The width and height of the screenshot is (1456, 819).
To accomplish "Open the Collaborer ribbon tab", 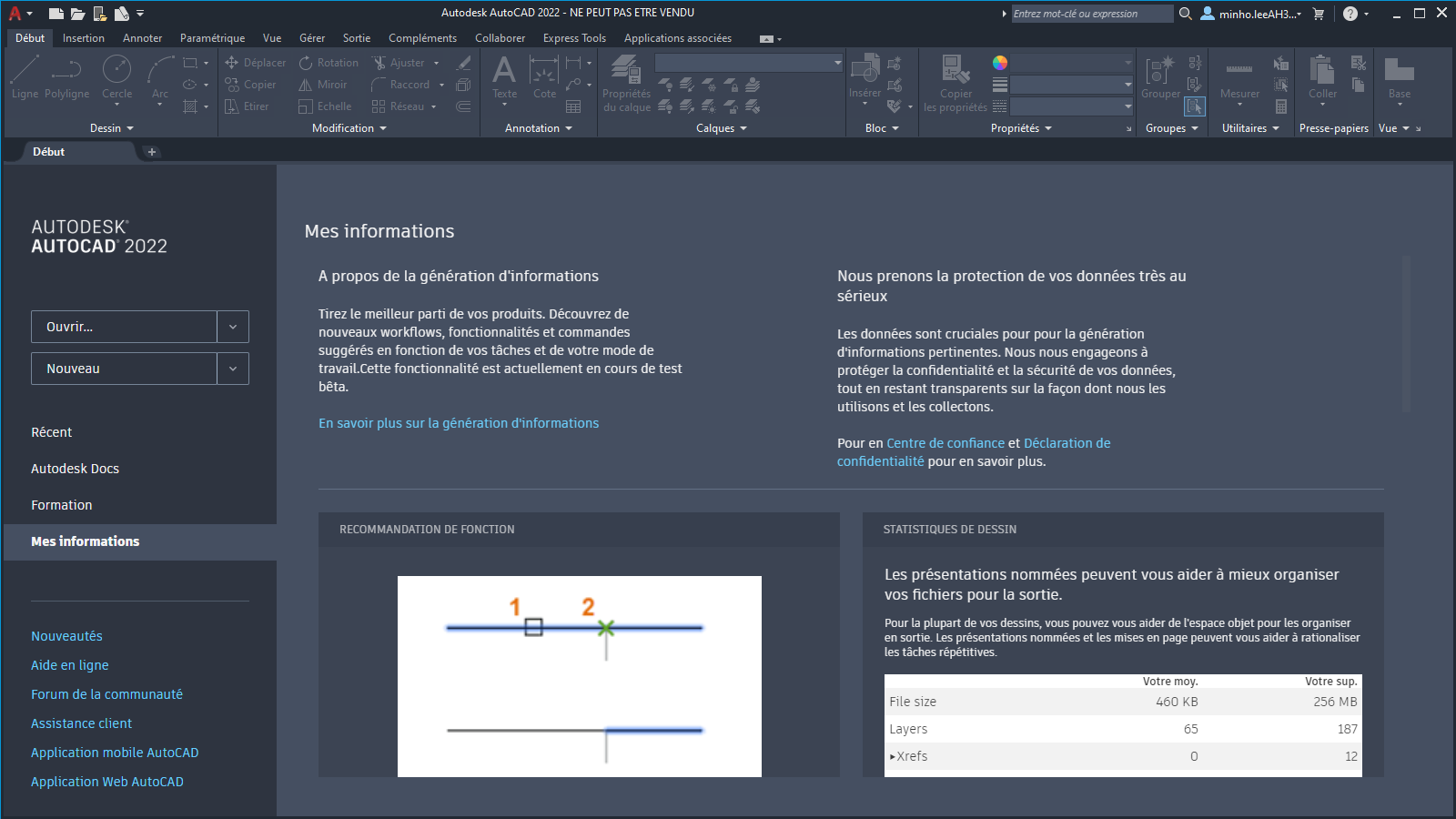I will 500,38.
